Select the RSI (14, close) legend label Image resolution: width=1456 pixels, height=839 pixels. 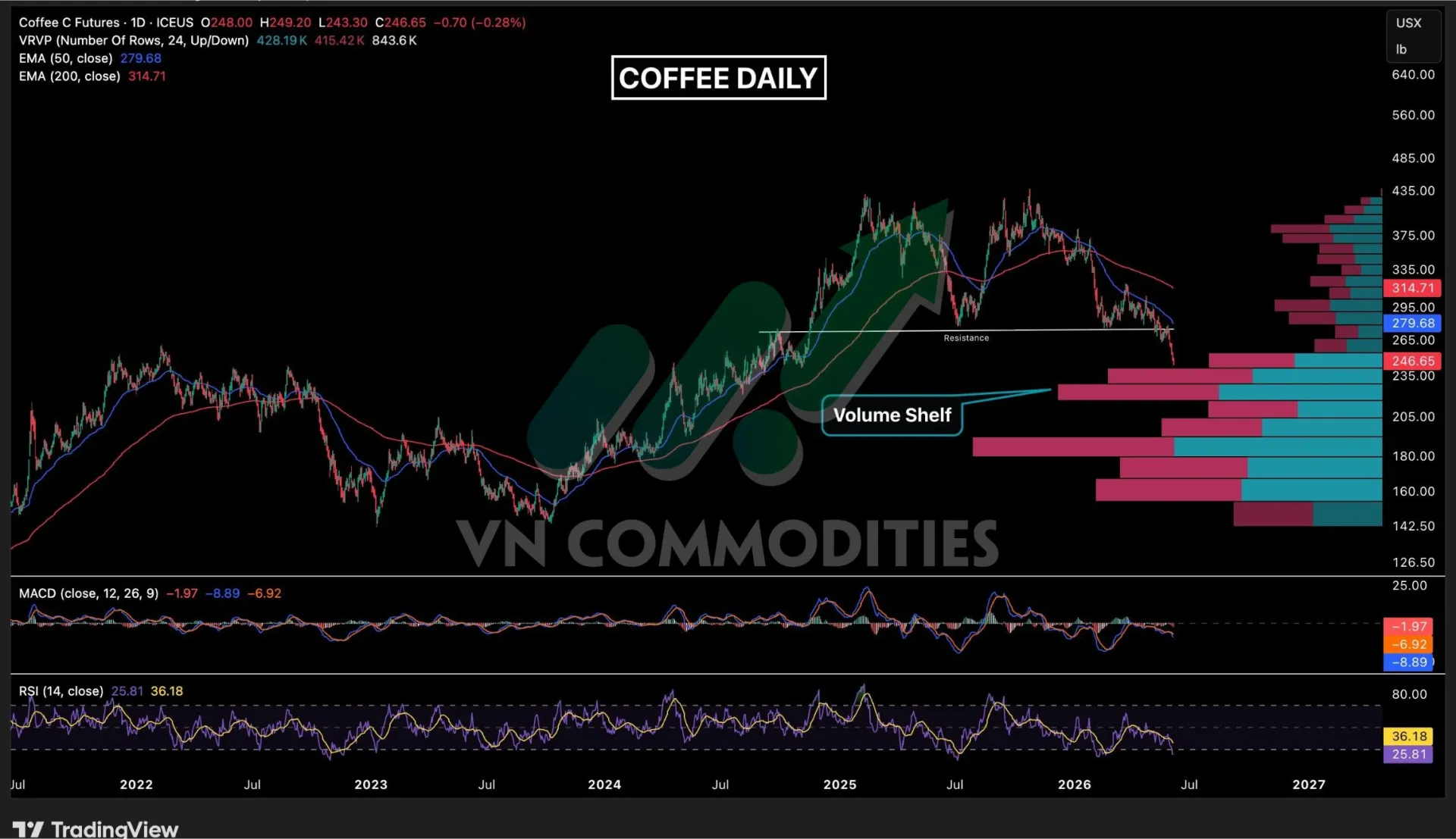pos(61,691)
